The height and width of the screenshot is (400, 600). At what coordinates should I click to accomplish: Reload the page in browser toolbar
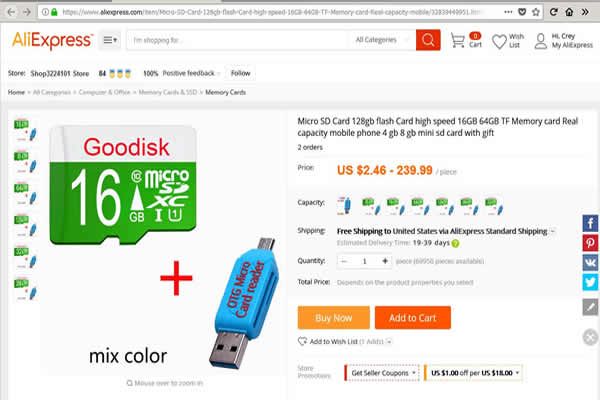point(553,12)
